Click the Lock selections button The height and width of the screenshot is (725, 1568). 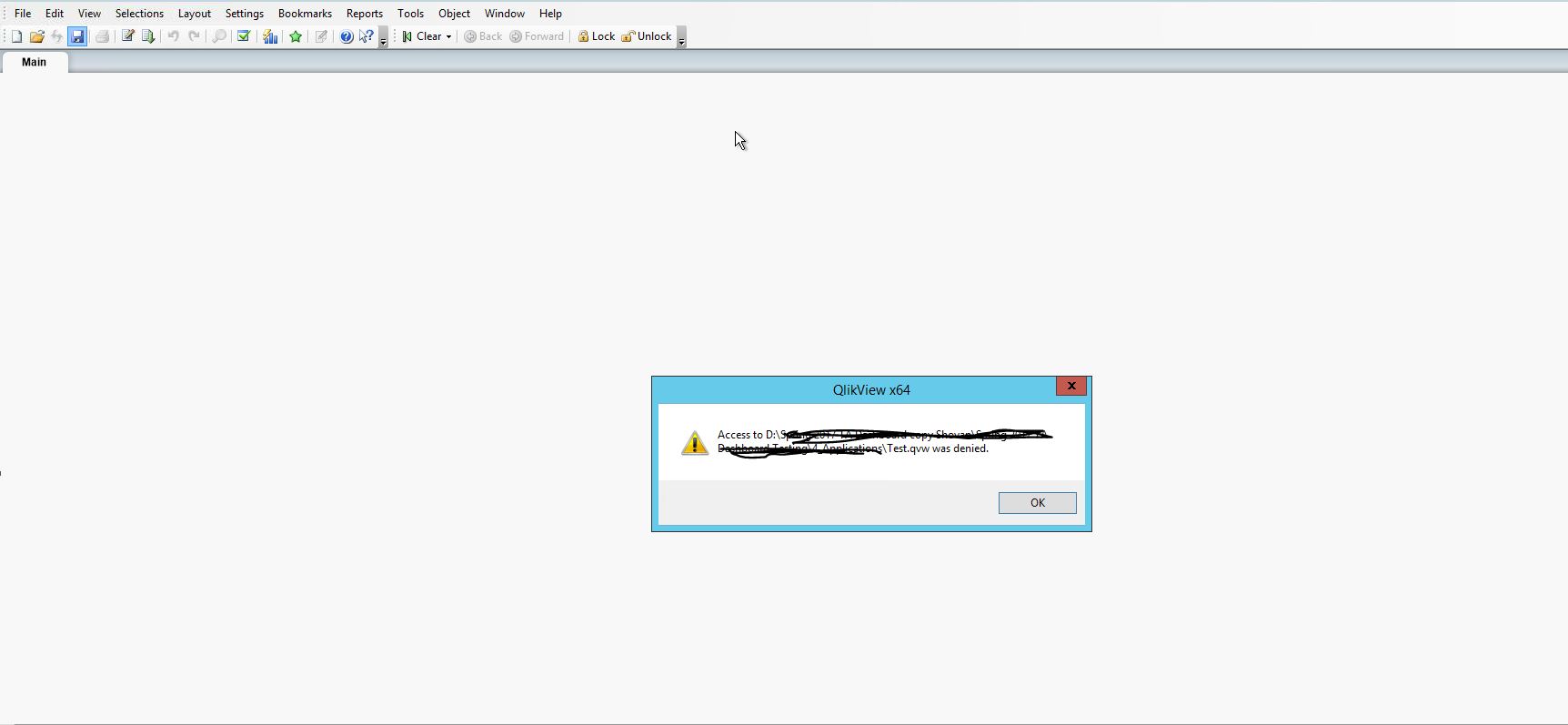(596, 36)
